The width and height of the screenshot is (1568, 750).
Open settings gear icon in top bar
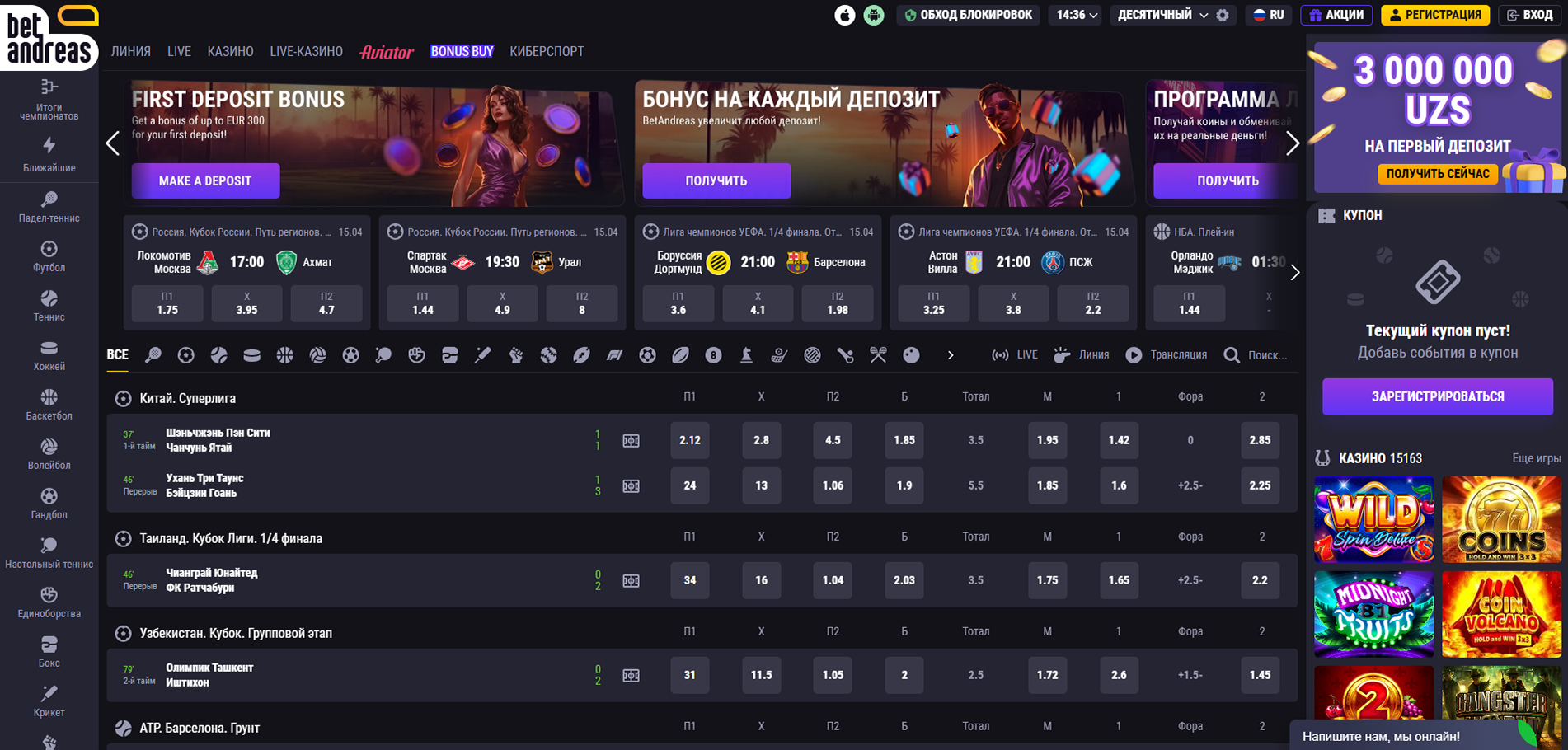coord(1223,15)
